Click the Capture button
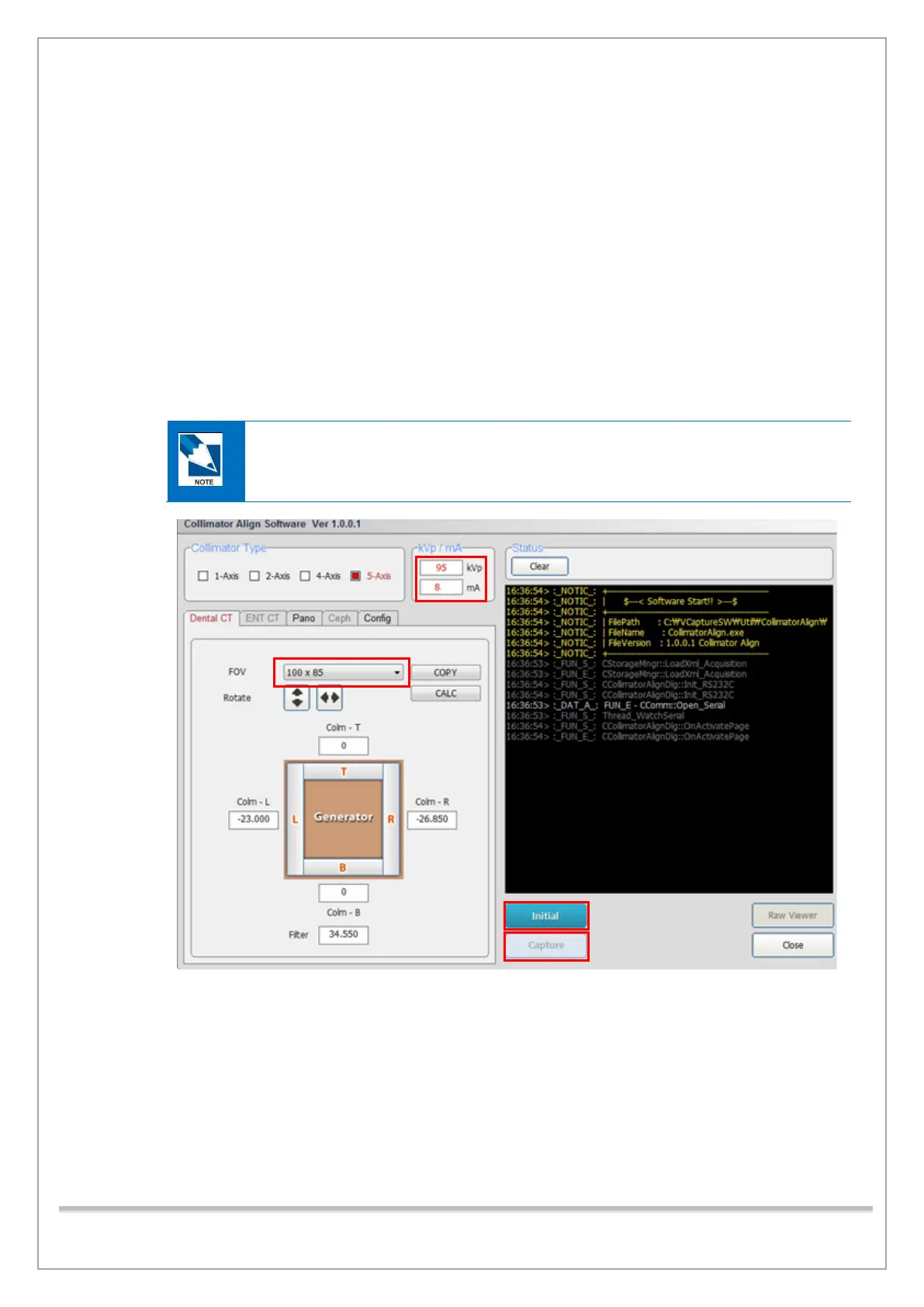 point(546,945)
